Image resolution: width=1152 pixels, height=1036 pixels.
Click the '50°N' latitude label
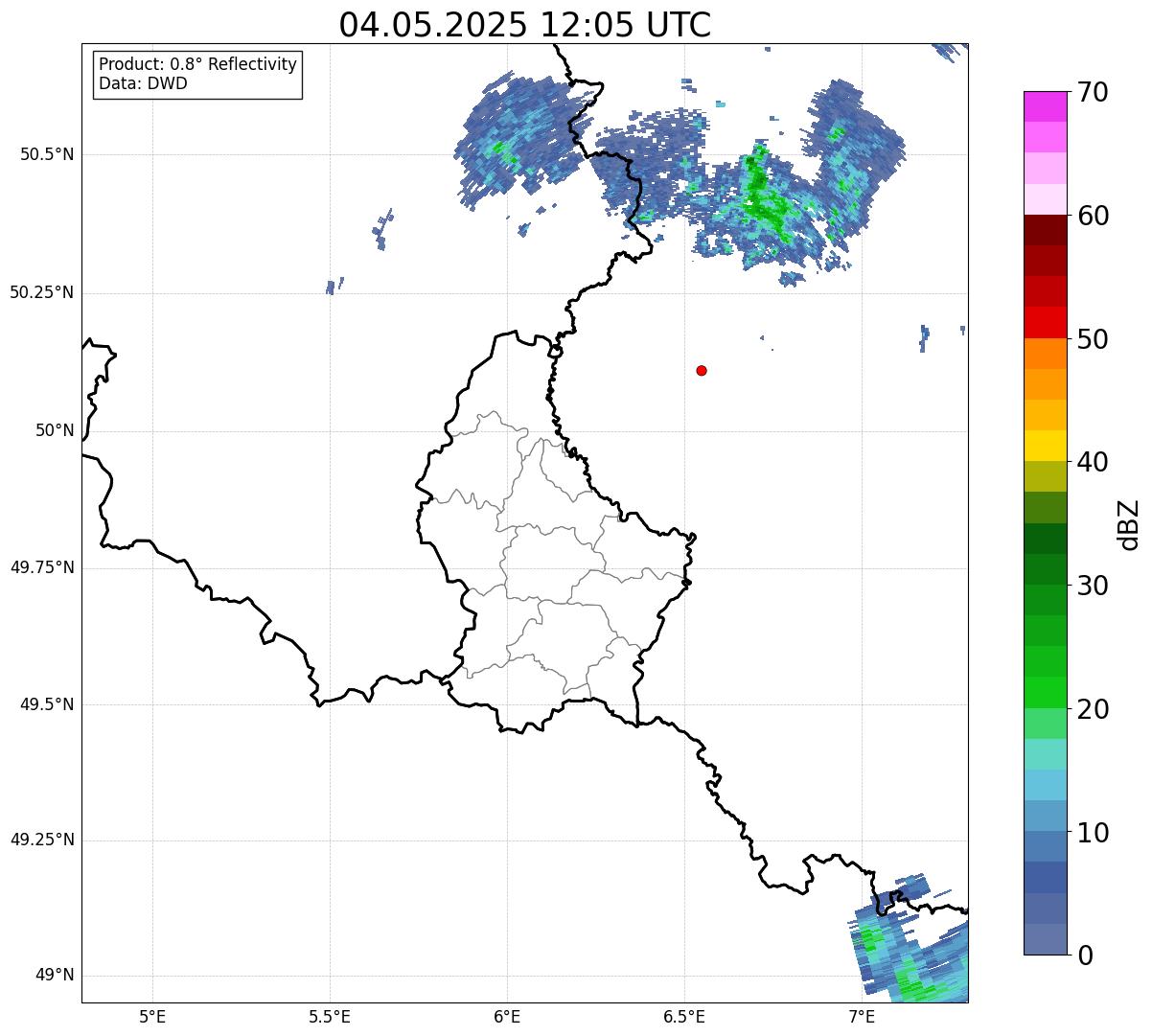pos(55,430)
